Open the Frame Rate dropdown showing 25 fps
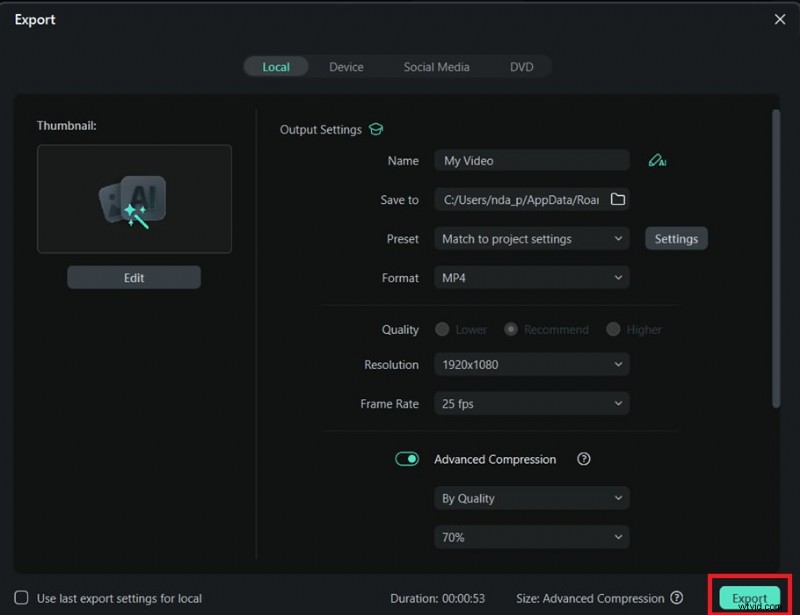This screenshot has height=615, width=800. 531,403
